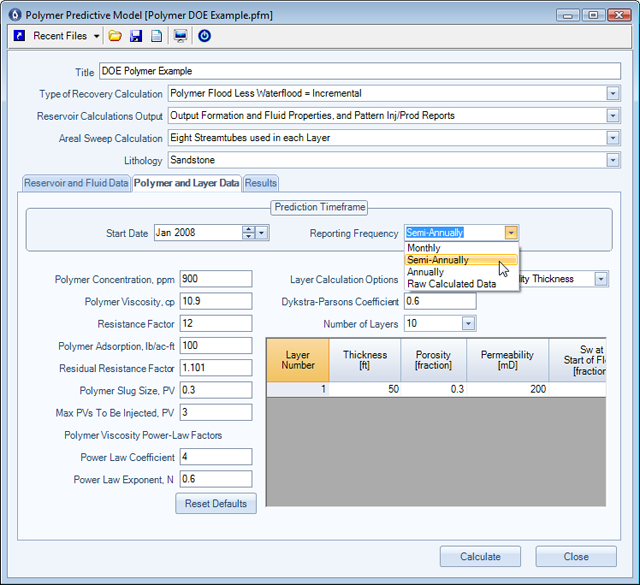Click the new document icon
Screen dimensions: 640x585
[157, 36]
